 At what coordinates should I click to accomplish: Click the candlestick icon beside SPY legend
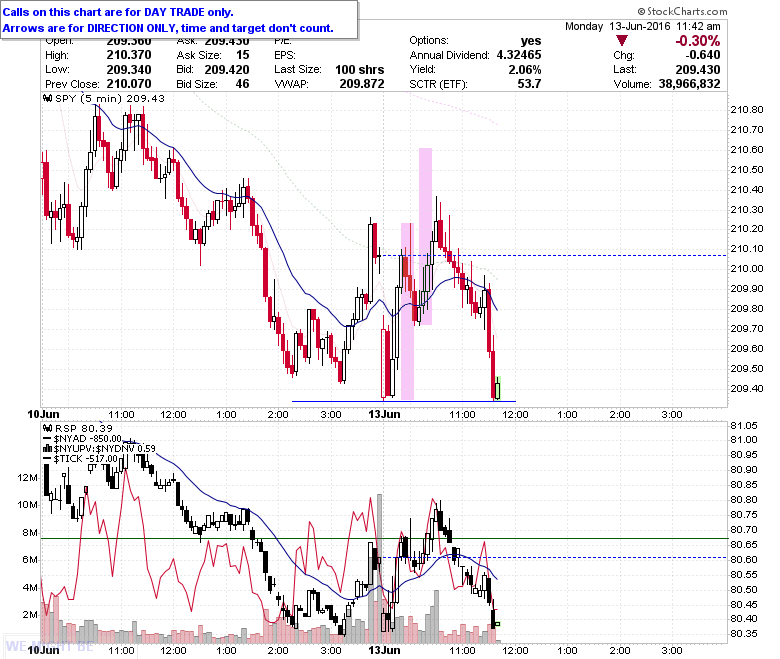click(x=48, y=98)
